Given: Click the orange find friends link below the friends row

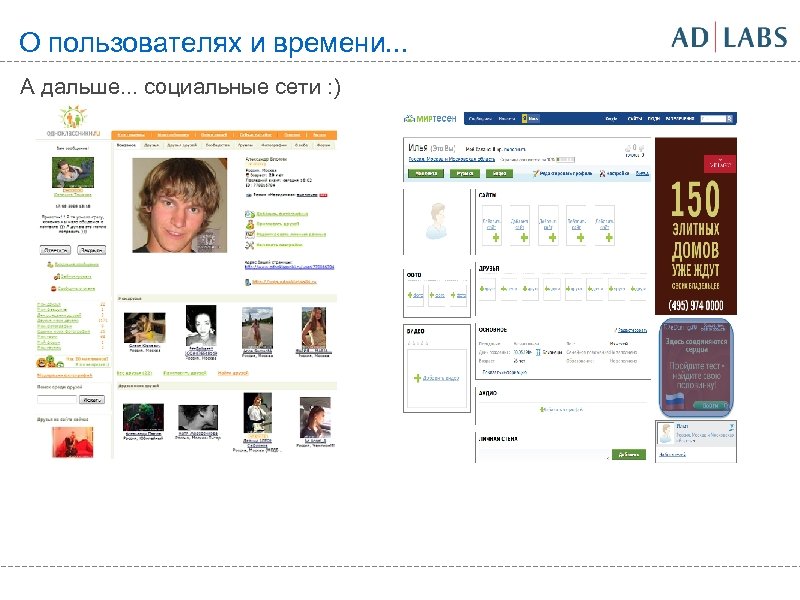Looking at the screenshot, I should pos(233,373).
